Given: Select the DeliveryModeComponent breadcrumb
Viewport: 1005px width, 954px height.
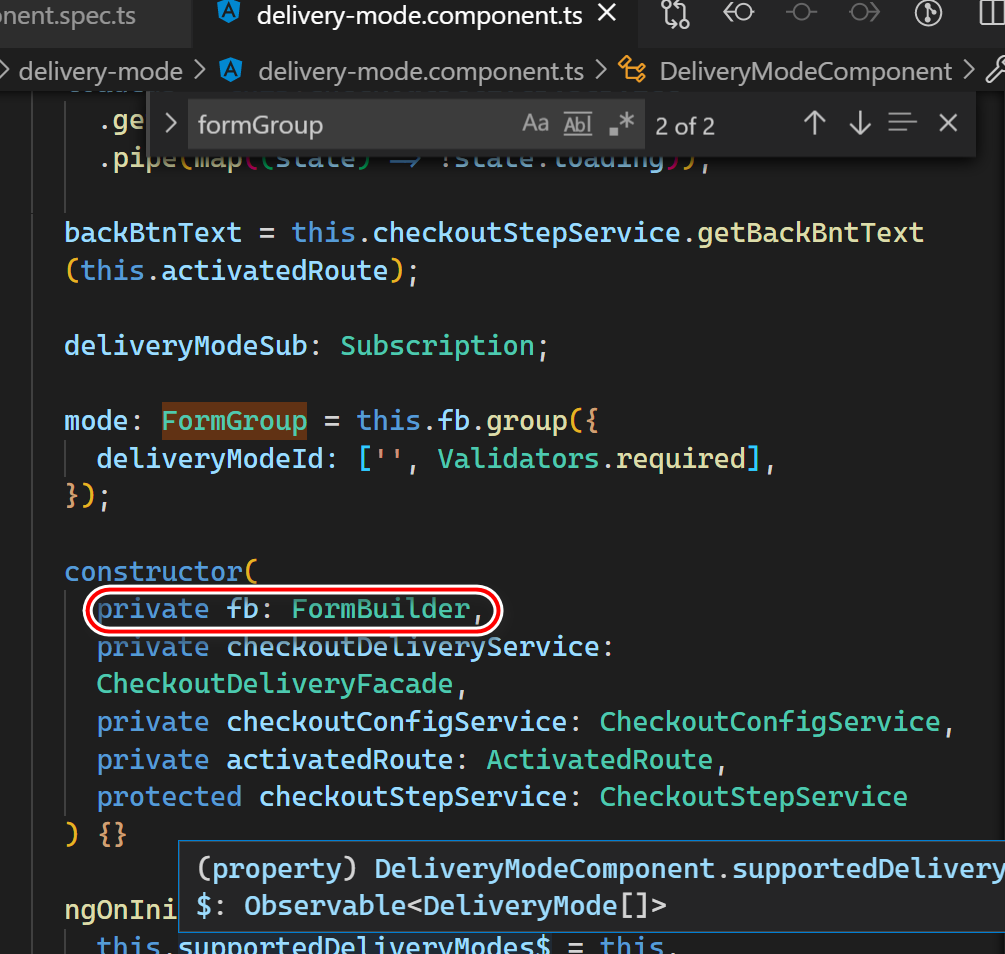Looking at the screenshot, I should (805, 71).
